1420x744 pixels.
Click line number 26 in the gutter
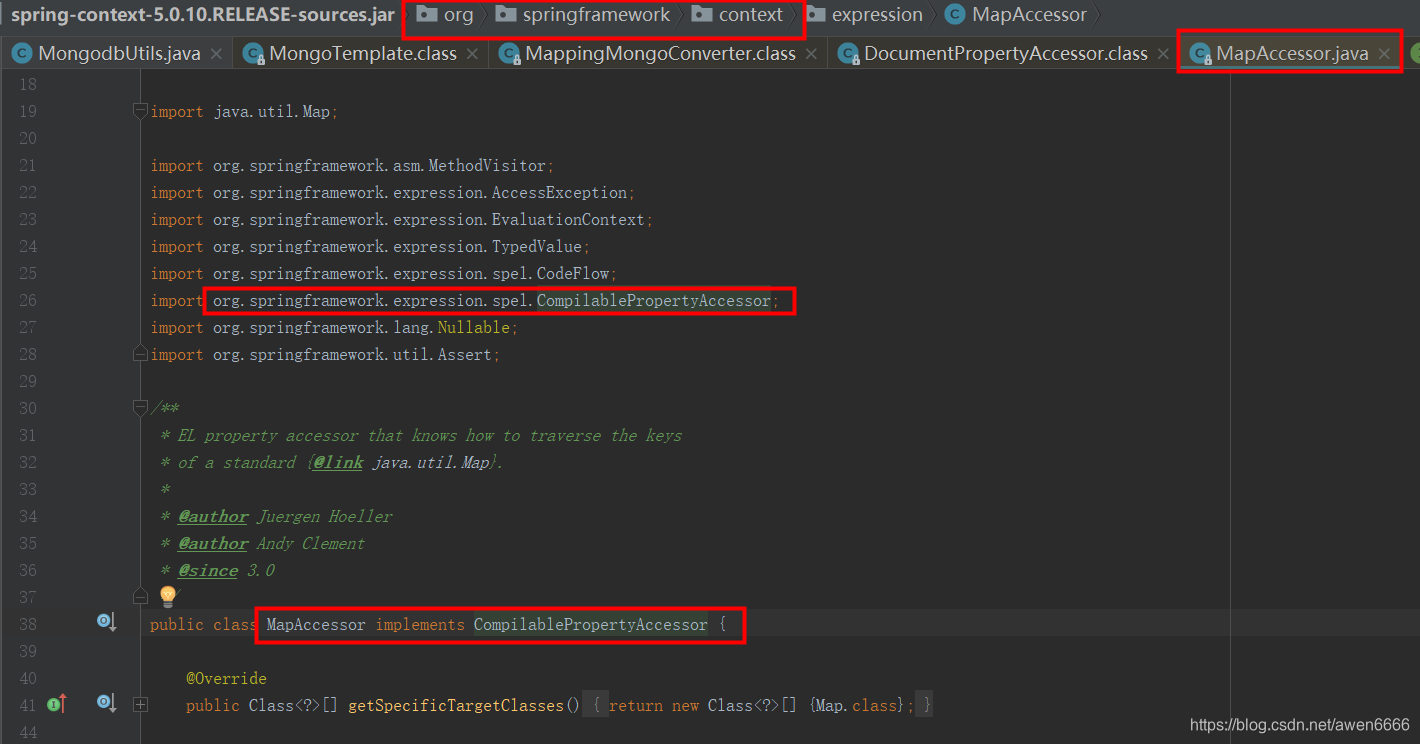click(27, 300)
